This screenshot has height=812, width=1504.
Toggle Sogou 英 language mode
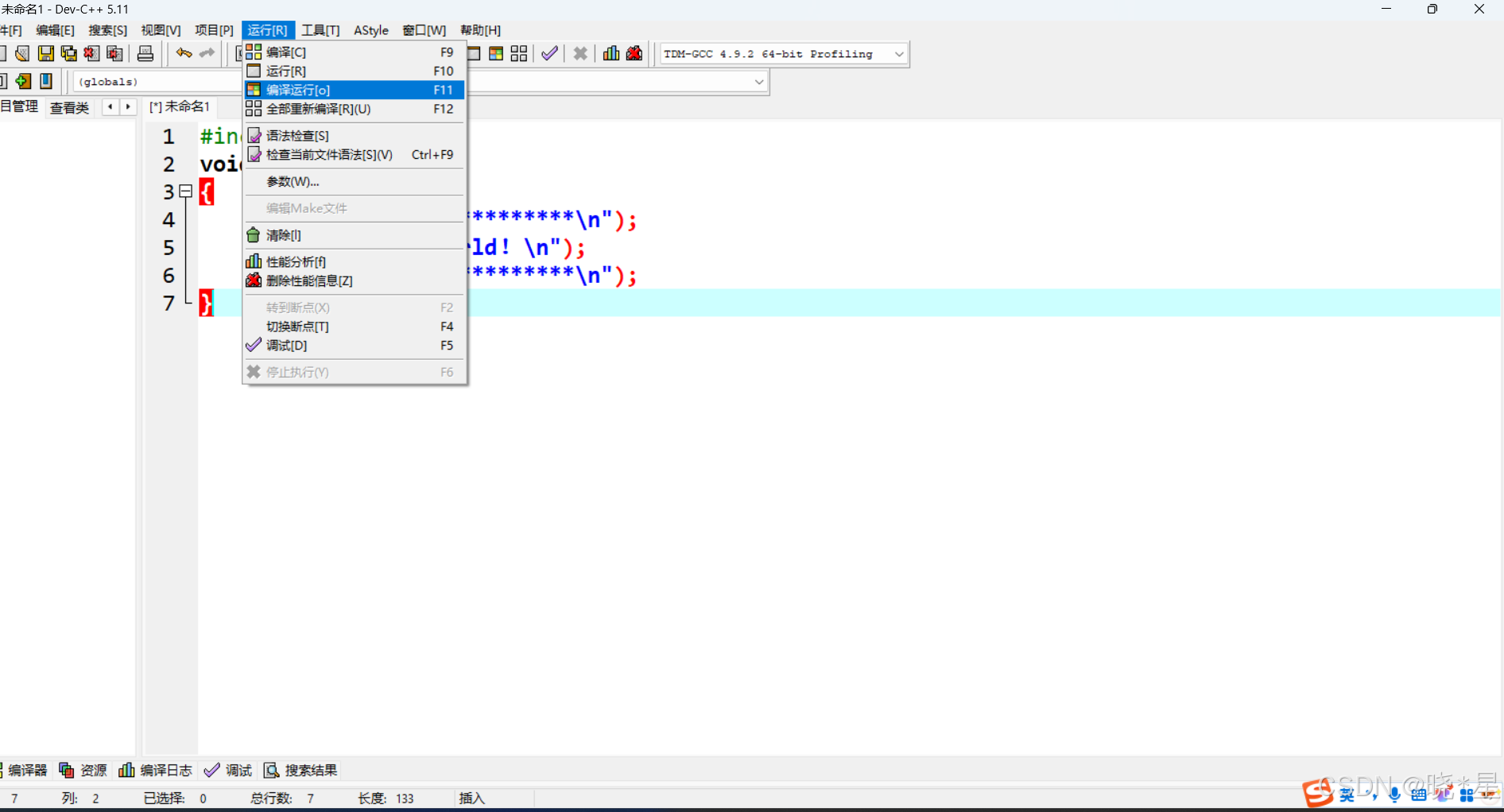pos(1347,795)
